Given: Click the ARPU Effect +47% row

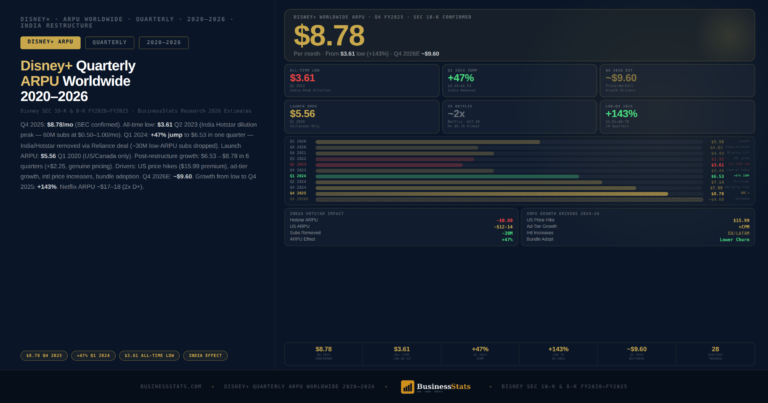Looking at the screenshot, I should click(401, 239).
